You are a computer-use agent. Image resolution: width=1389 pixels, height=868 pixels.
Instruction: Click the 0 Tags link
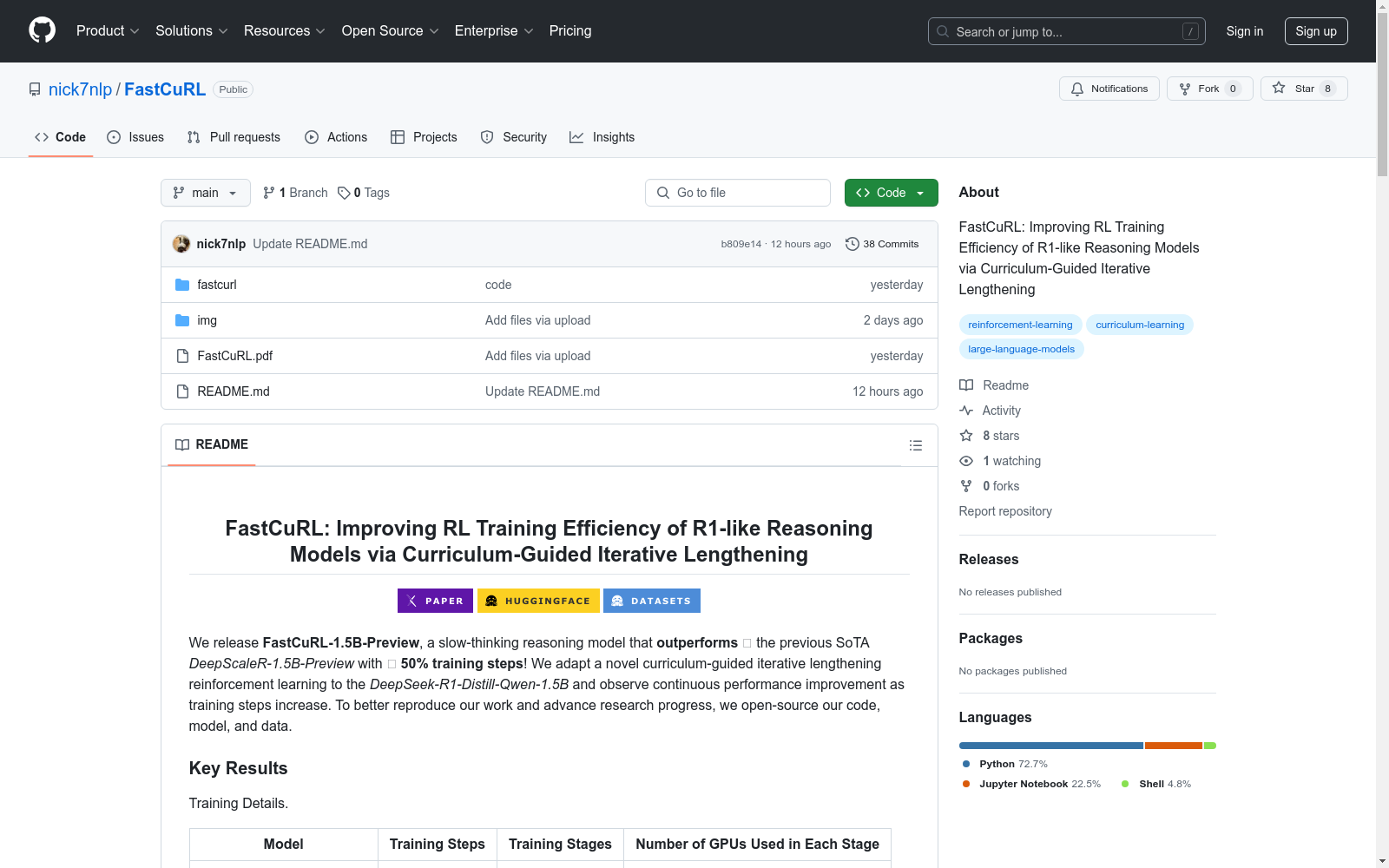point(364,193)
